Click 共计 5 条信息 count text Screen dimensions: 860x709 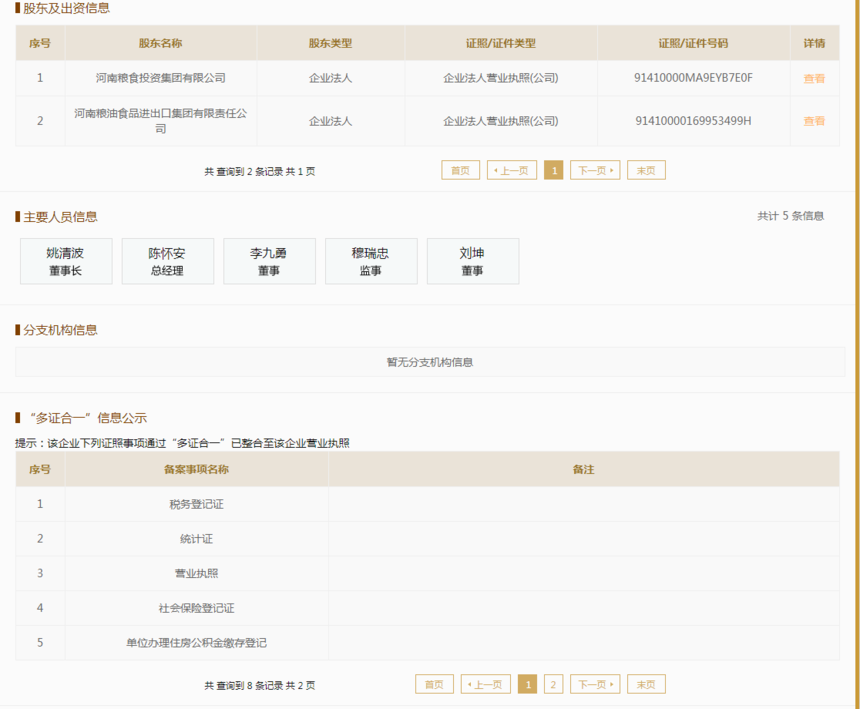790,215
